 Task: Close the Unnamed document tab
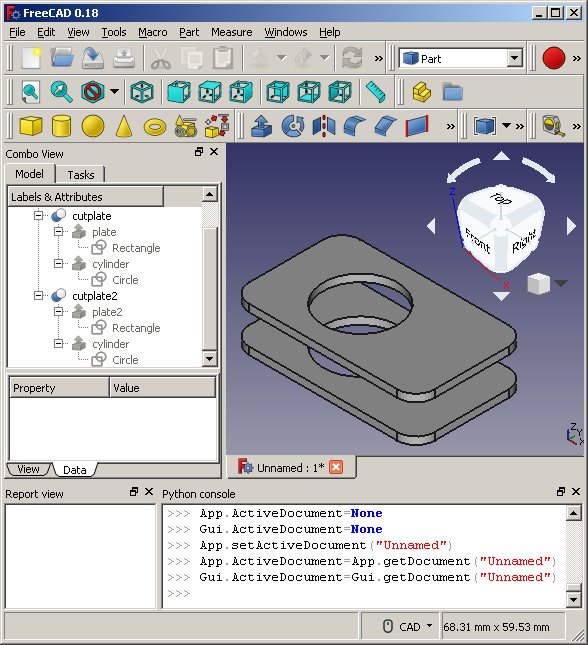tap(336, 467)
